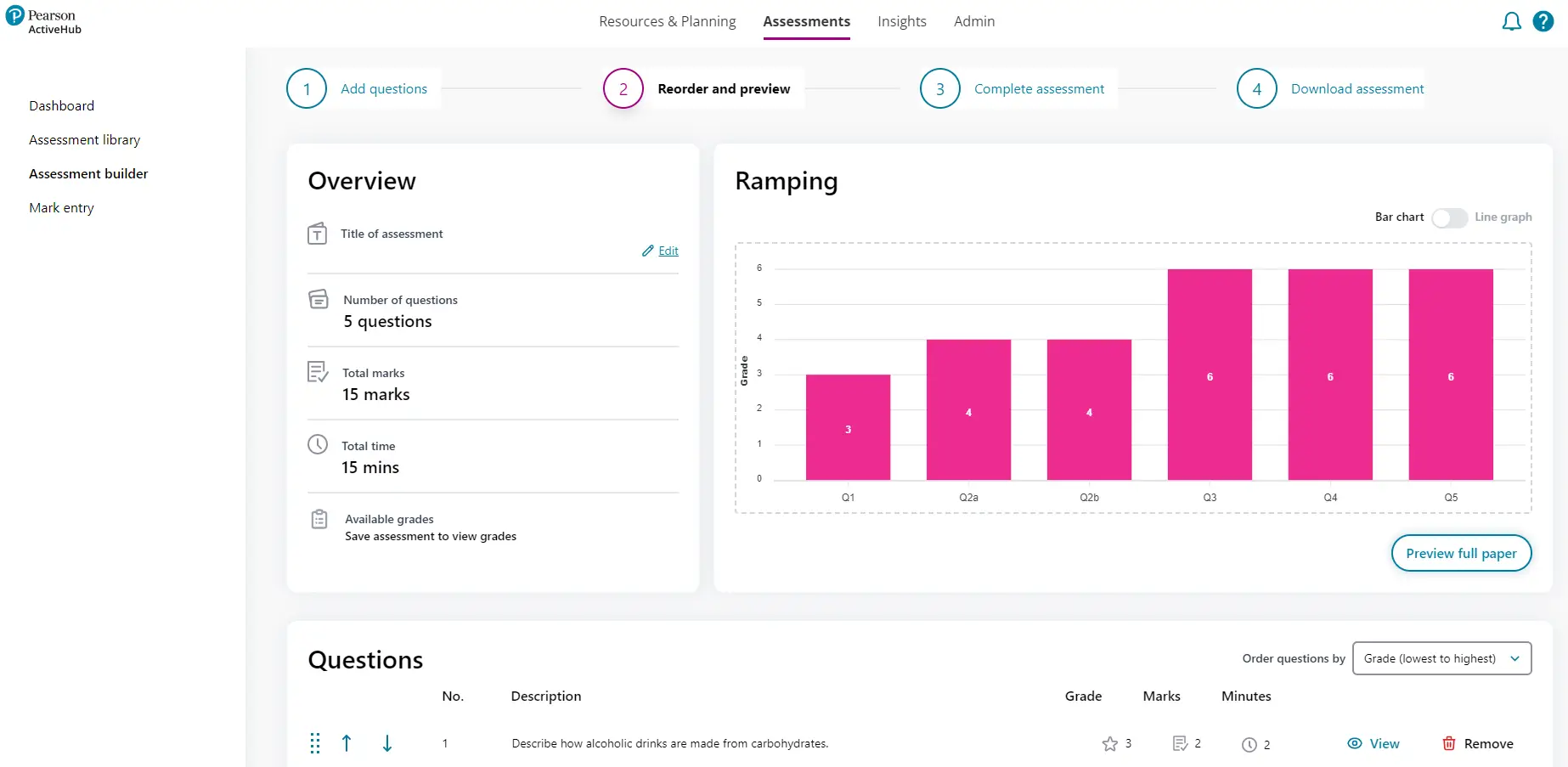Screen dimensions: 1568x767
Task: Click Preview full paper button
Action: pyautogui.click(x=1460, y=553)
